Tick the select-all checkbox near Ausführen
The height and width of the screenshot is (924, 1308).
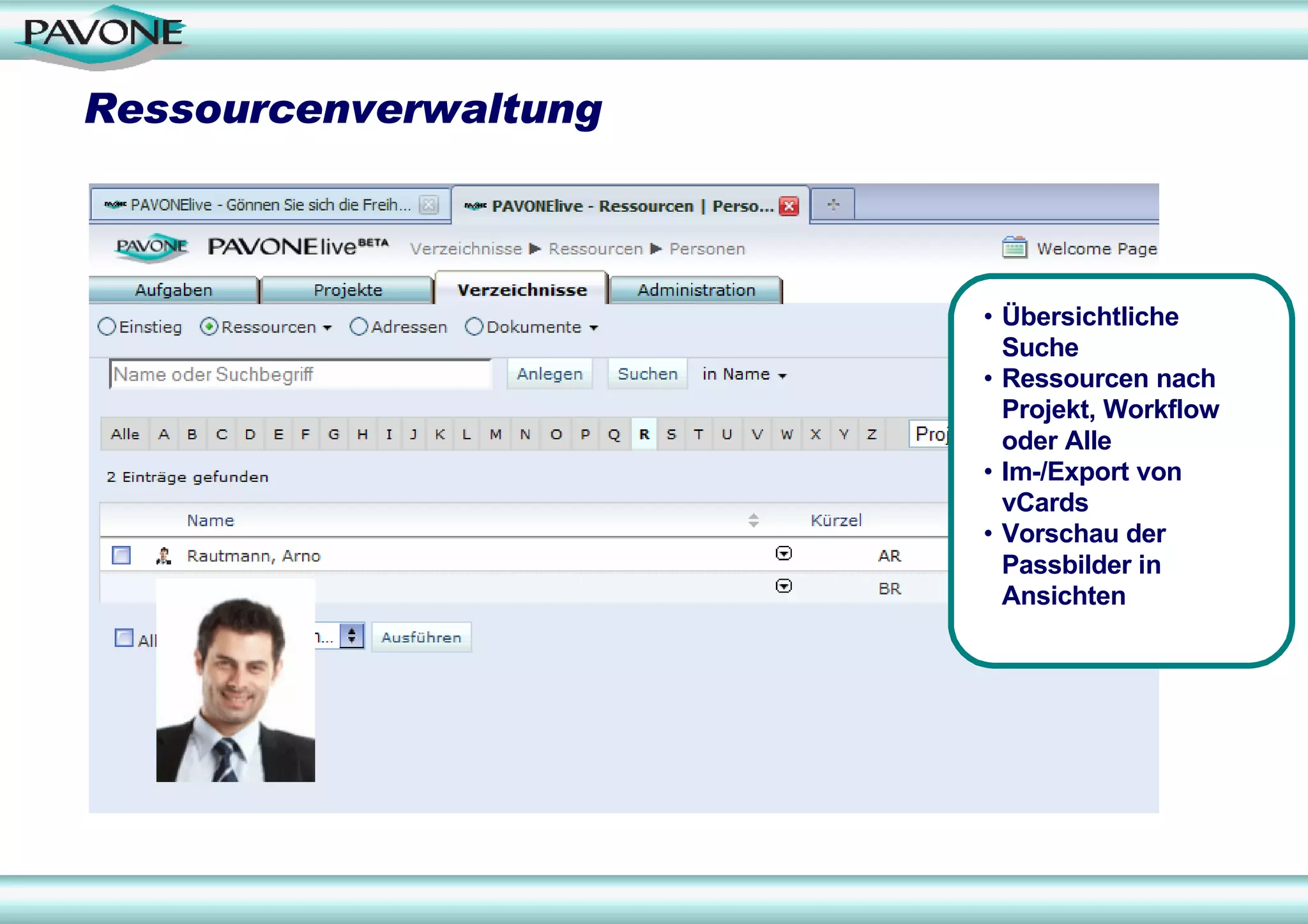click(x=124, y=638)
